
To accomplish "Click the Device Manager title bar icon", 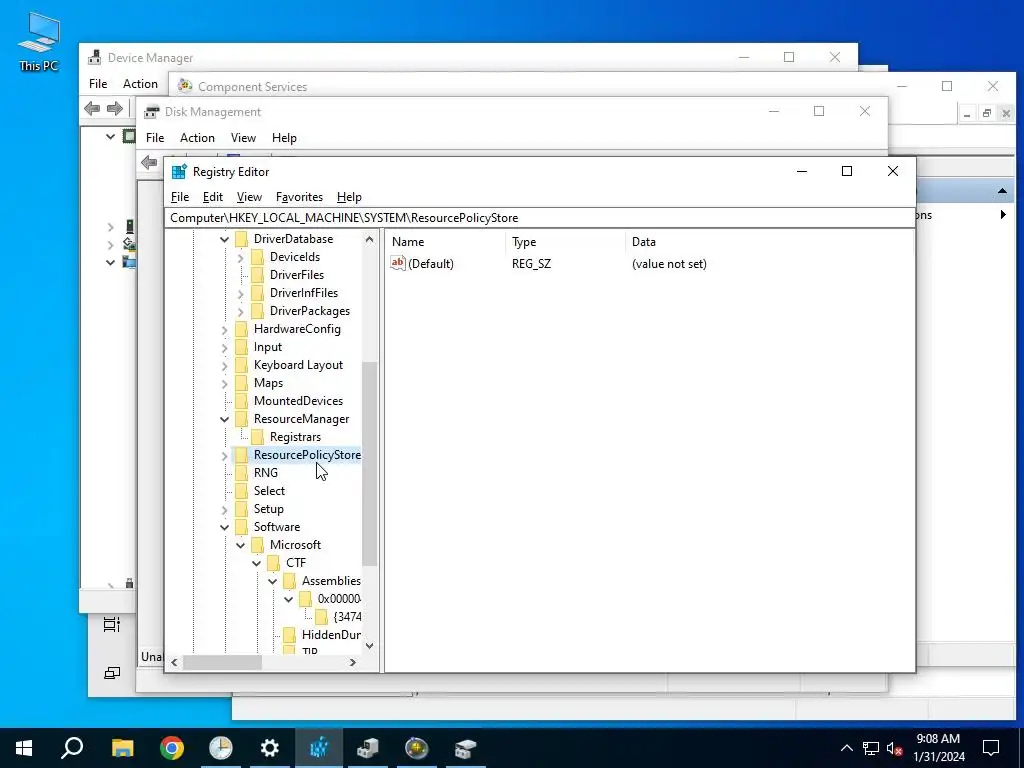I will (x=95, y=57).
